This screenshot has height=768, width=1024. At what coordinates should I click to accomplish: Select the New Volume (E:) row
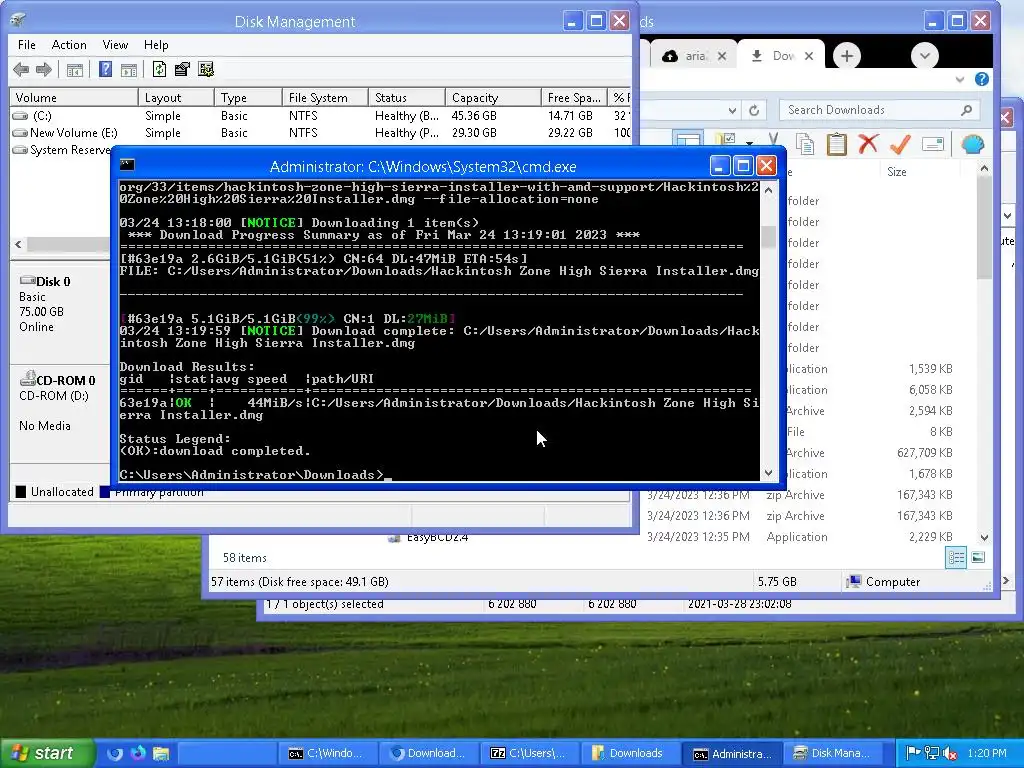tap(320, 133)
